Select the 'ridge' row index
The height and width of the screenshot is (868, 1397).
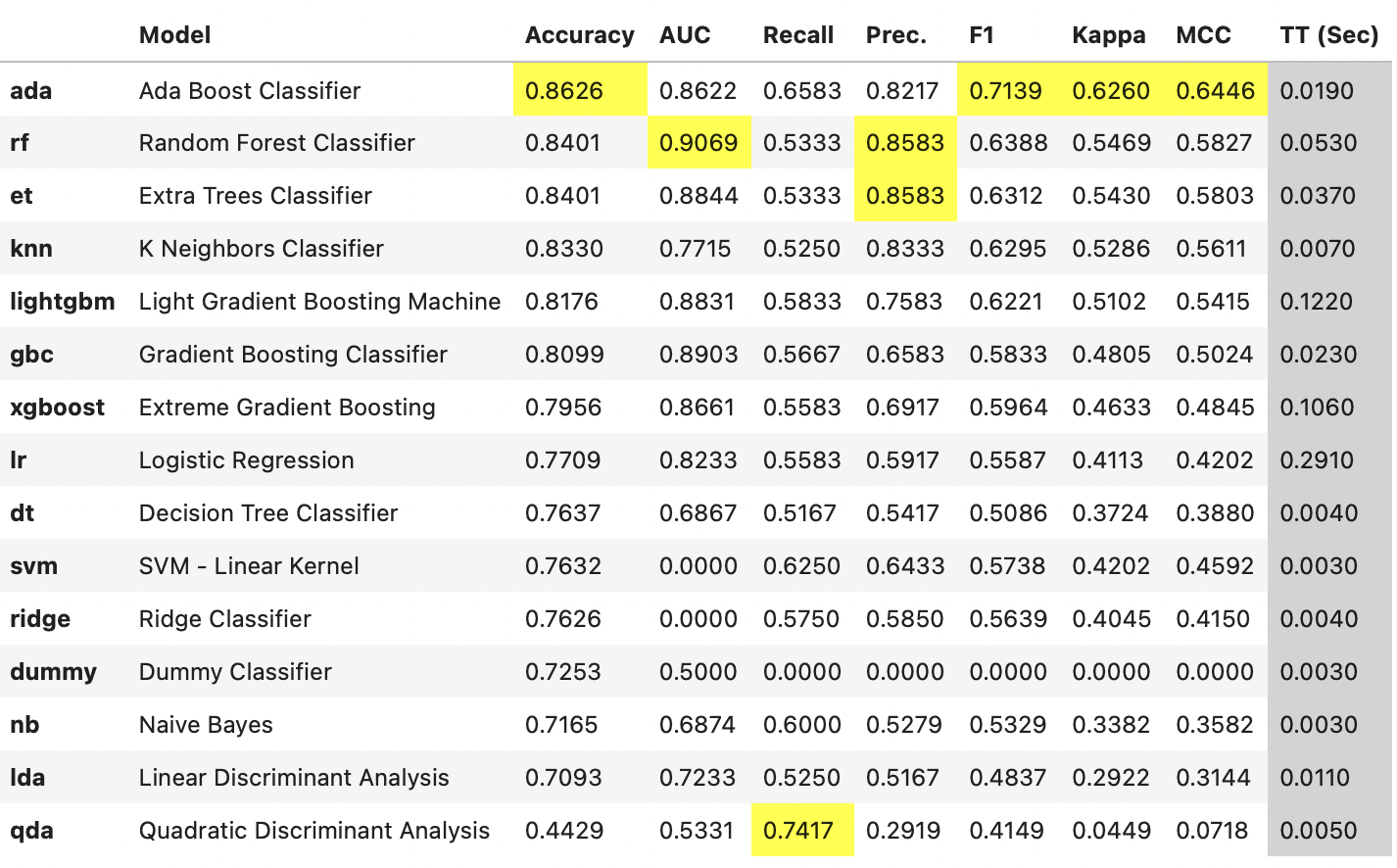coord(40,619)
